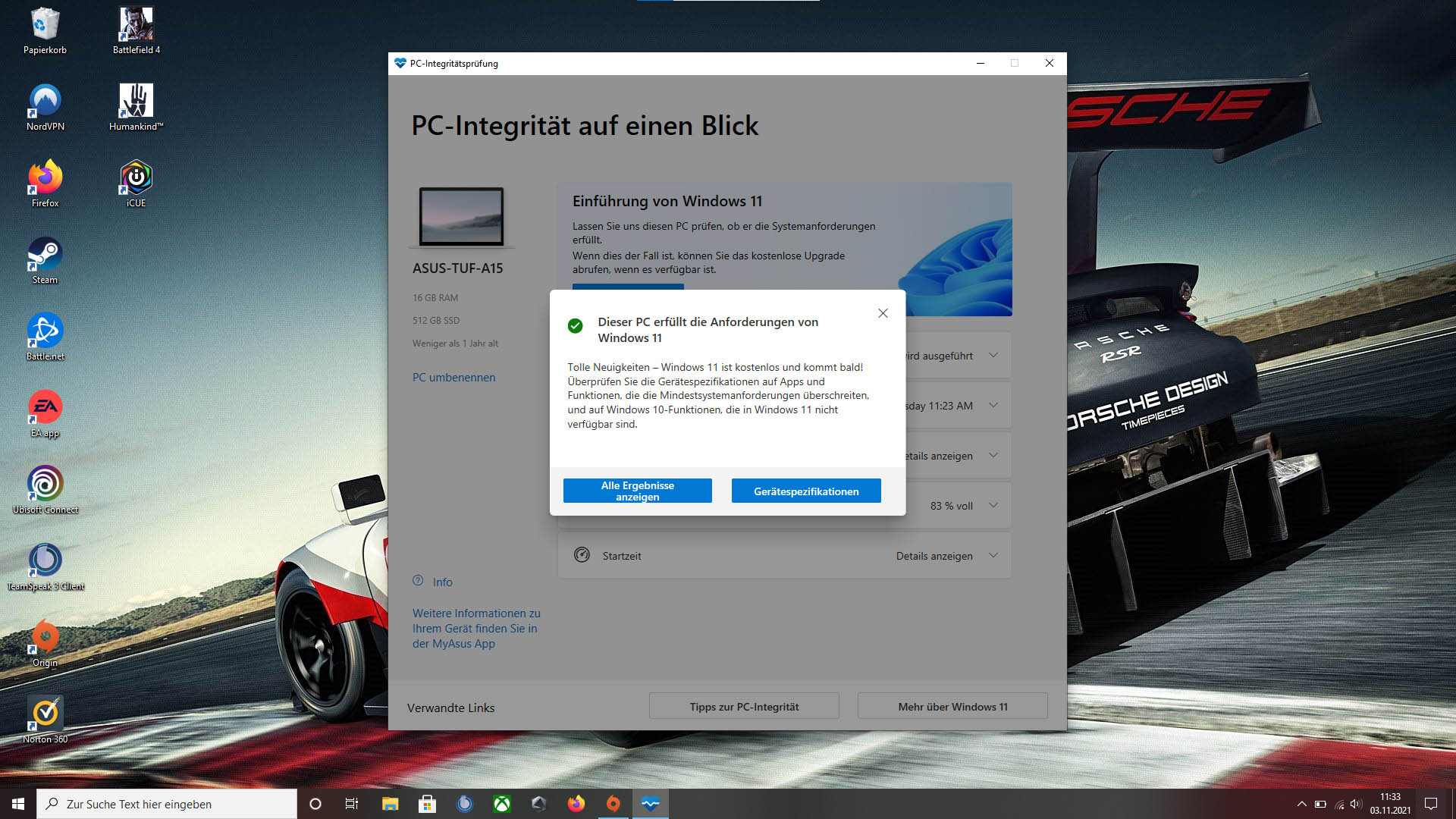Open Task View from the taskbar
Image resolution: width=1456 pixels, height=819 pixels.
pyautogui.click(x=352, y=804)
